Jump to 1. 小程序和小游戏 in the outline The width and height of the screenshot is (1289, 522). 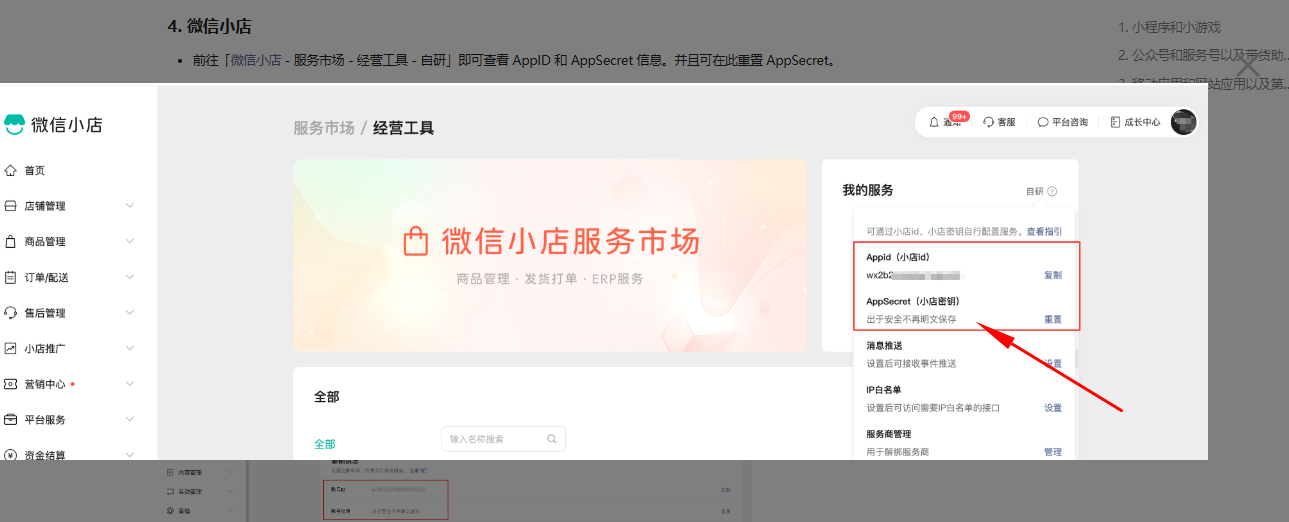1169,27
